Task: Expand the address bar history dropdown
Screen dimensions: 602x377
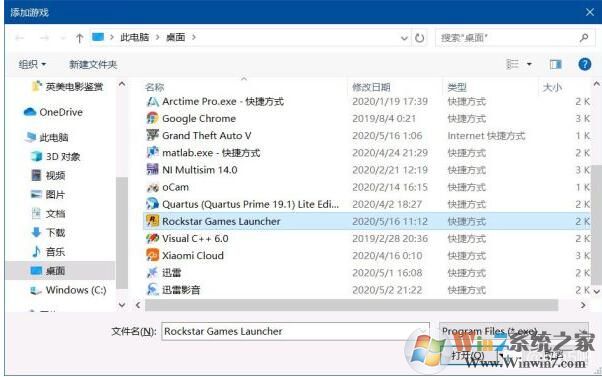Action: 404,38
